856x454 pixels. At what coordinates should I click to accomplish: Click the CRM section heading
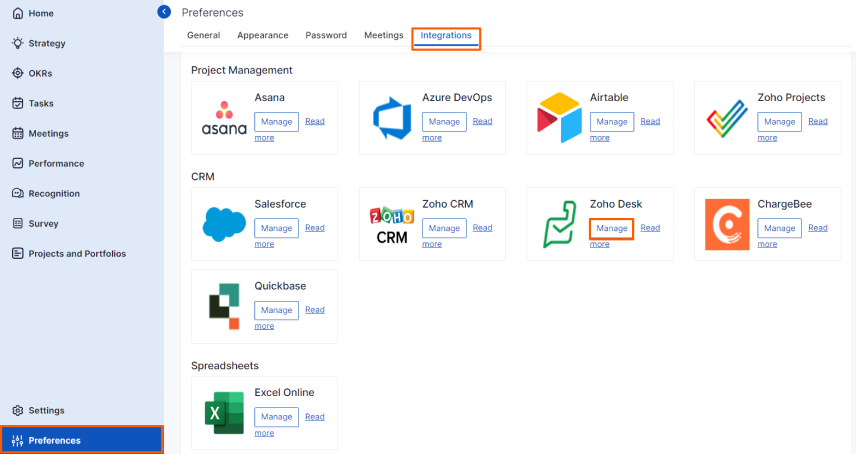pyautogui.click(x=203, y=177)
